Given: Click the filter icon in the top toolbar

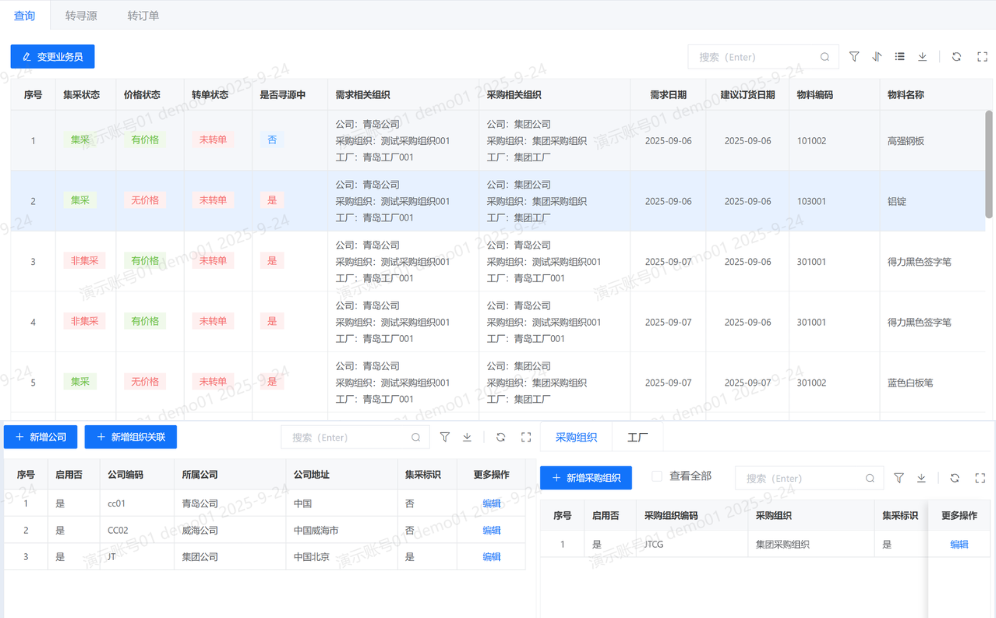Looking at the screenshot, I should (x=854, y=57).
